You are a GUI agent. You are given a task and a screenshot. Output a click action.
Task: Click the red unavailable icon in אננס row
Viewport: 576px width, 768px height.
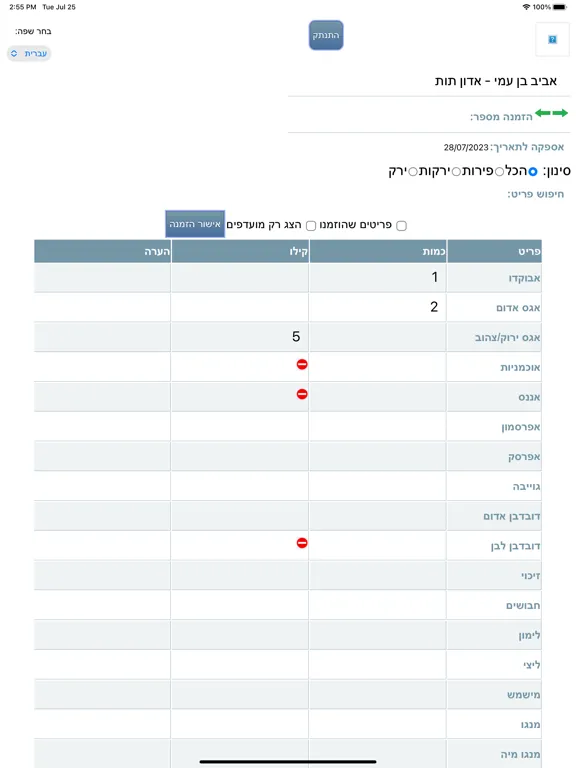pos(302,394)
